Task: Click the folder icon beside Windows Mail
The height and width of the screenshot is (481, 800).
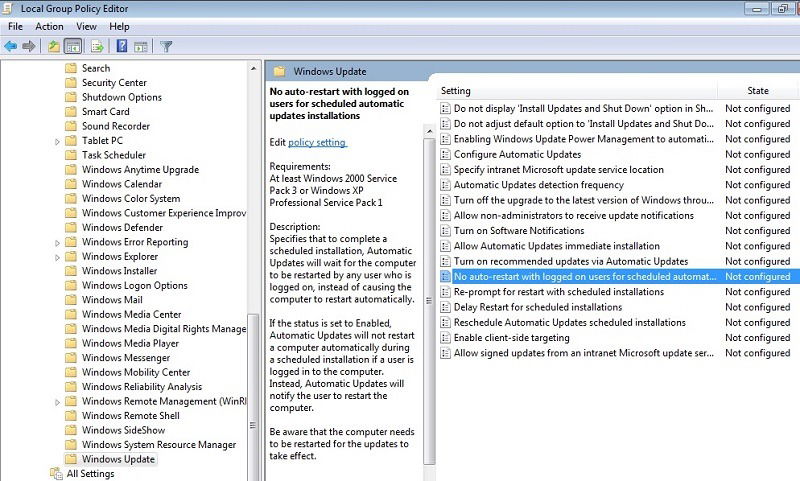Action: [x=71, y=300]
